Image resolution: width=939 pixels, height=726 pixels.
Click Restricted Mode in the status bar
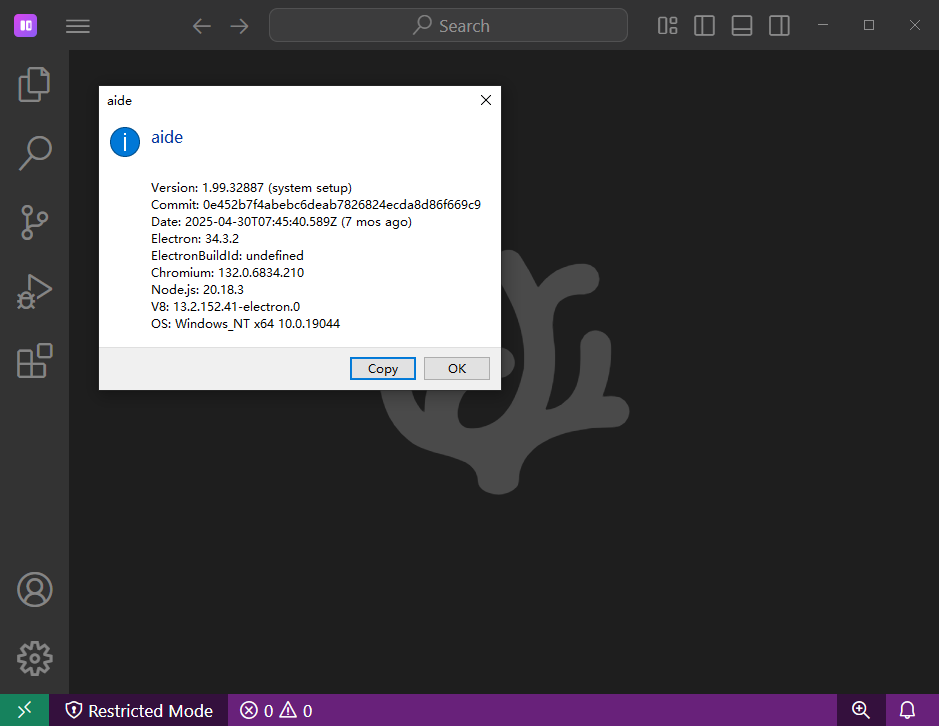pyautogui.click(x=139, y=710)
